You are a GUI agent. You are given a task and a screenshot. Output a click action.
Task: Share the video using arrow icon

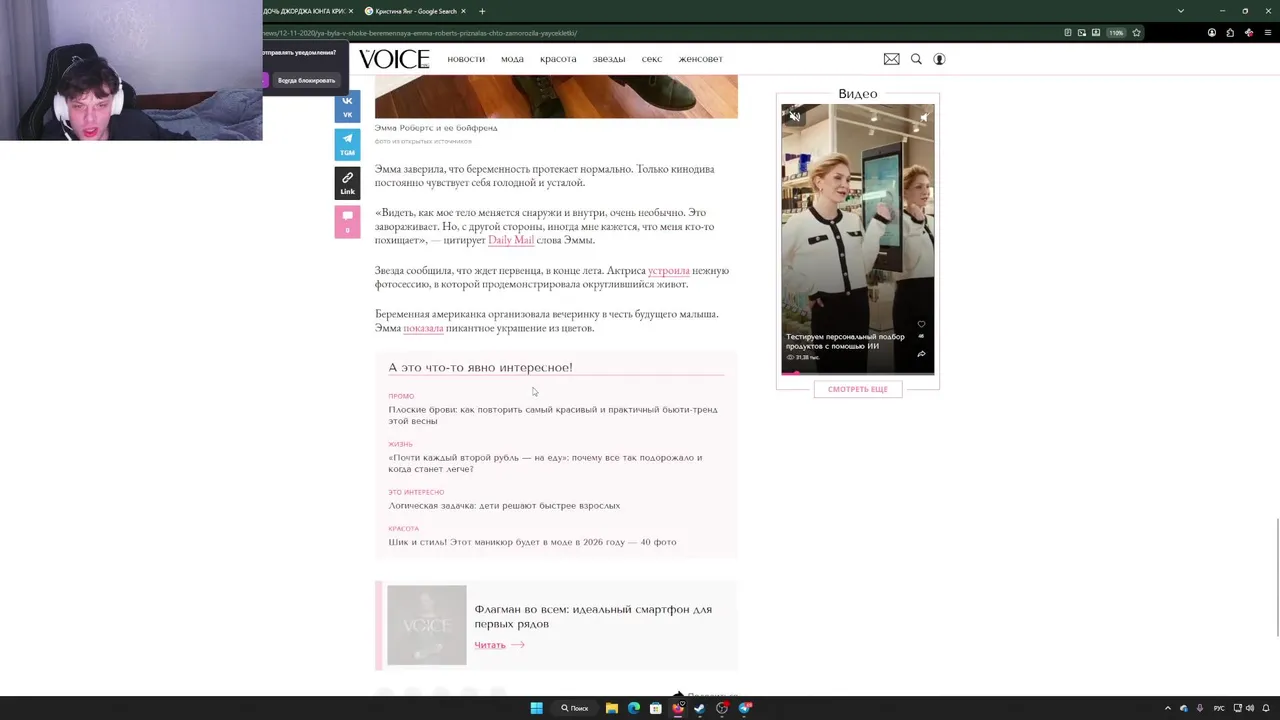pos(921,353)
